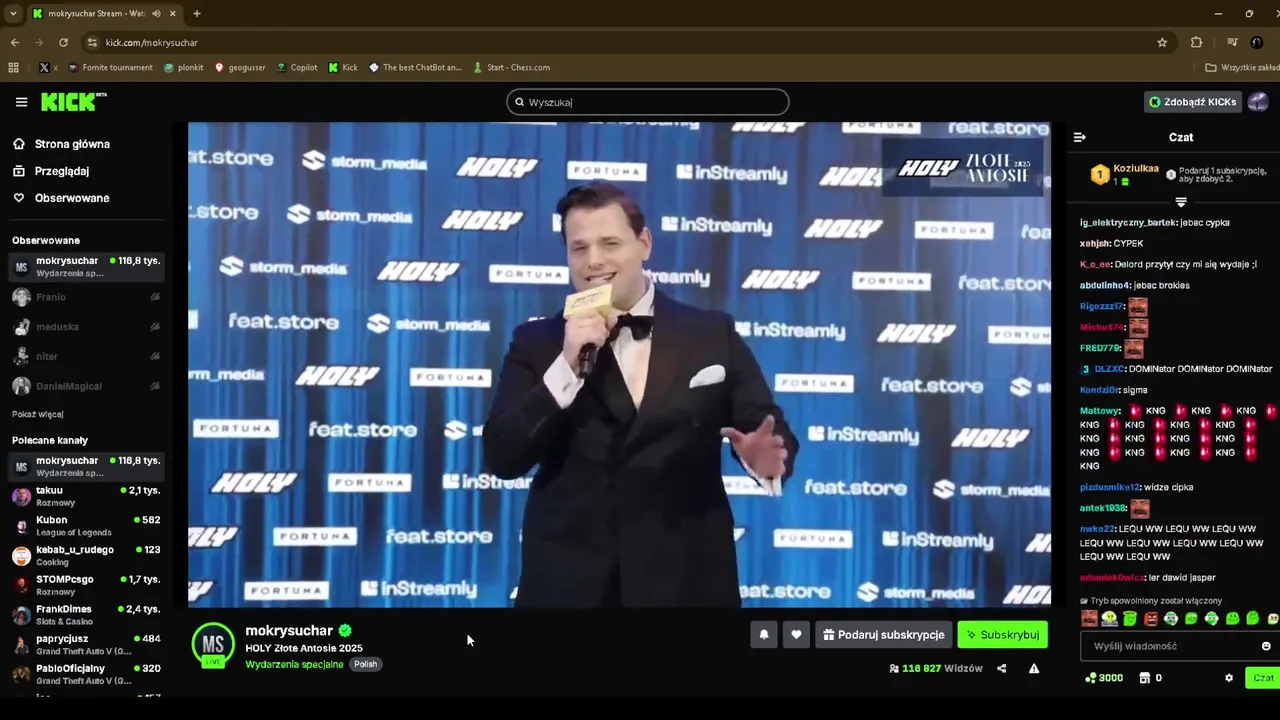Image resolution: width=1280 pixels, height=720 pixels.
Task: Go back in browser
Action: pos(14,43)
